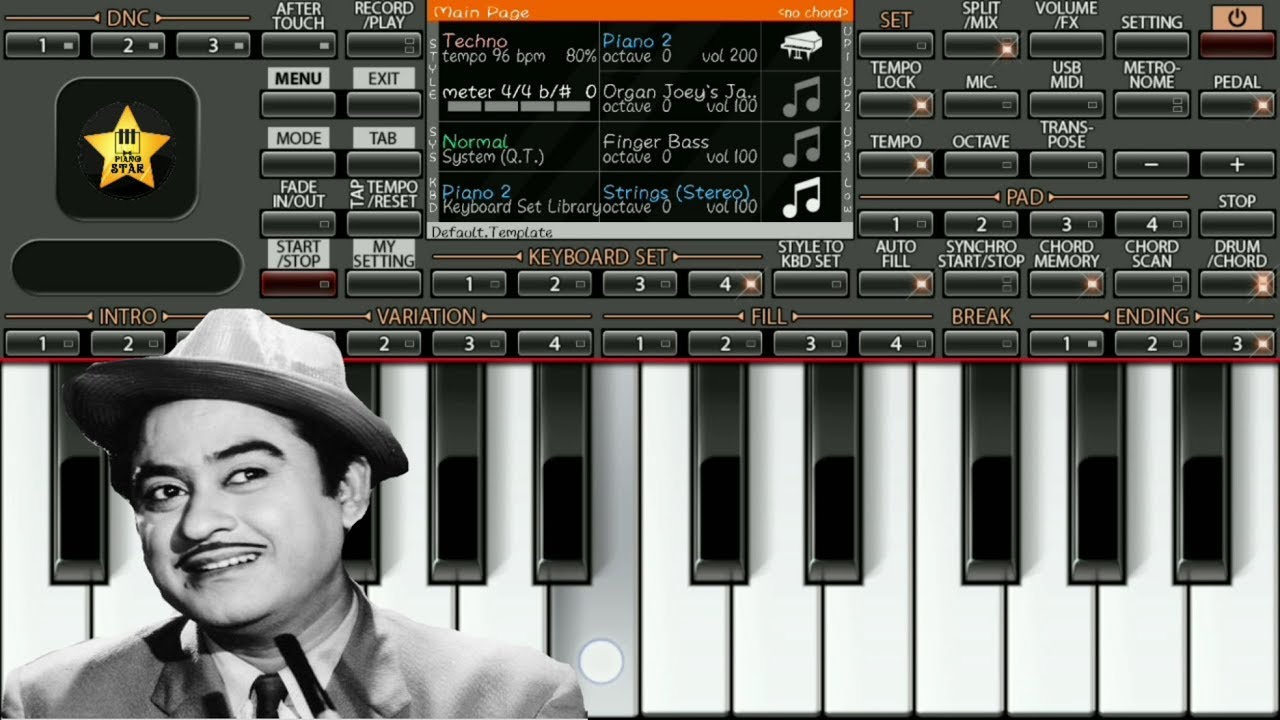
Task: Select Ending 3
Action: pos(1237,343)
